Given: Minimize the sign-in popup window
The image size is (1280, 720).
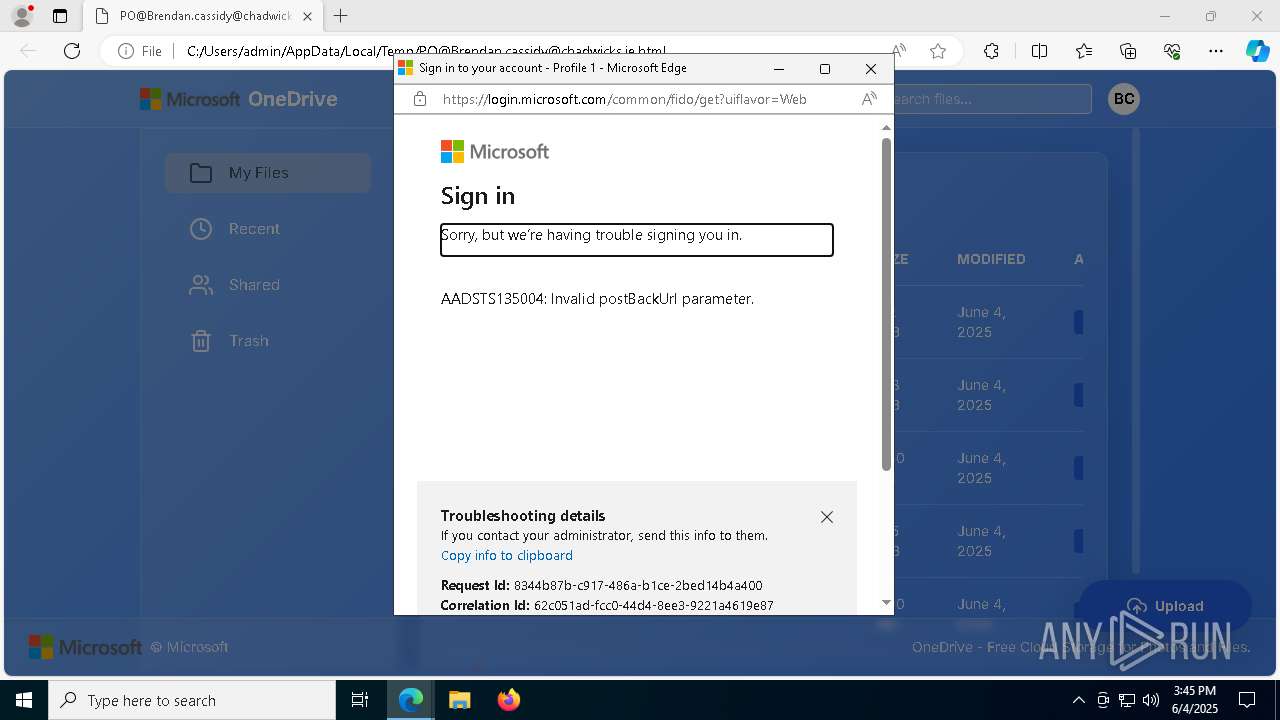Looking at the screenshot, I should pos(779,68).
